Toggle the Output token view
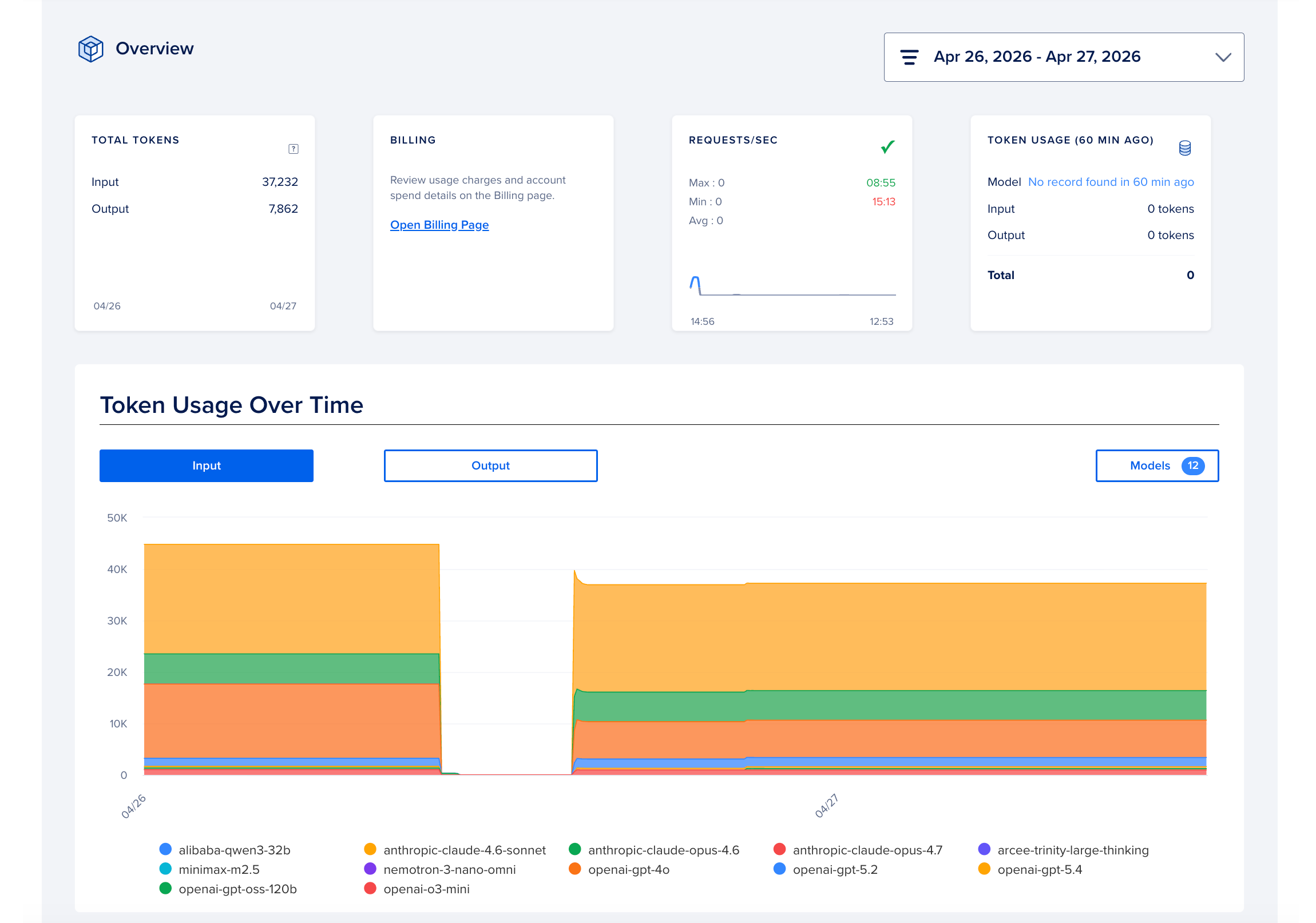Viewport: 1316px width, 923px height. pos(490,466)
